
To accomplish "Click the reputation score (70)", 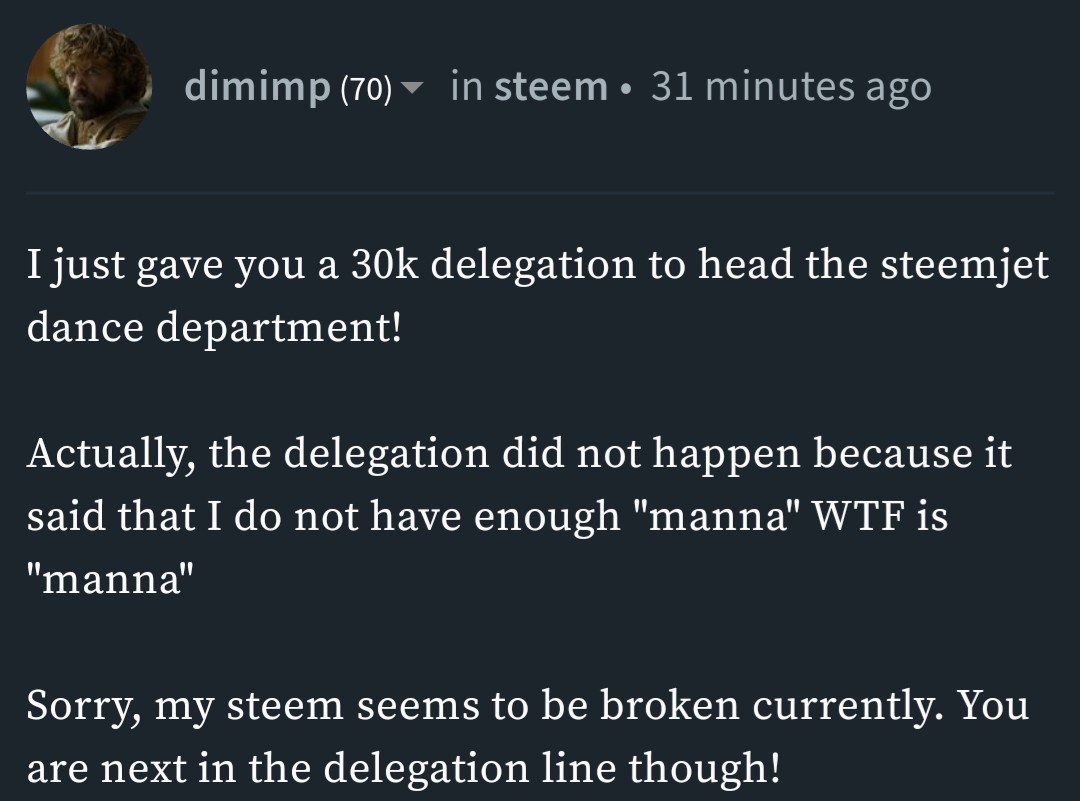I will [366, 89].
